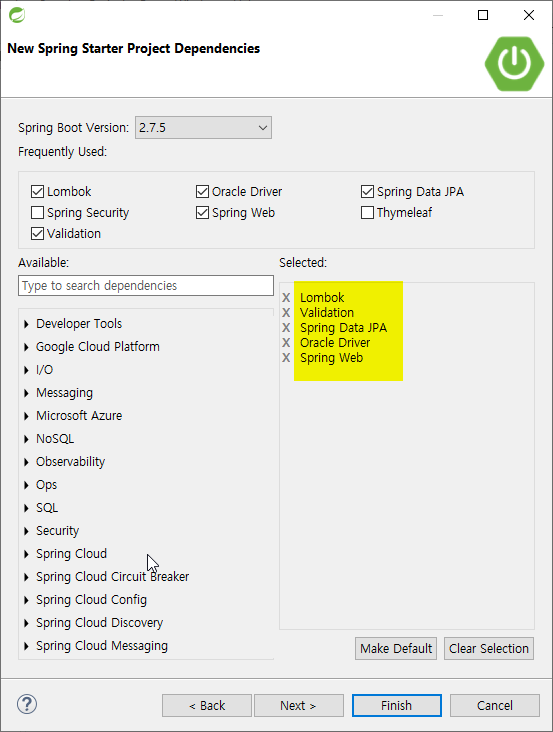Remove Spring Data JPA from selected
Screen dimensions: 553x732
[x=286, y=328]
